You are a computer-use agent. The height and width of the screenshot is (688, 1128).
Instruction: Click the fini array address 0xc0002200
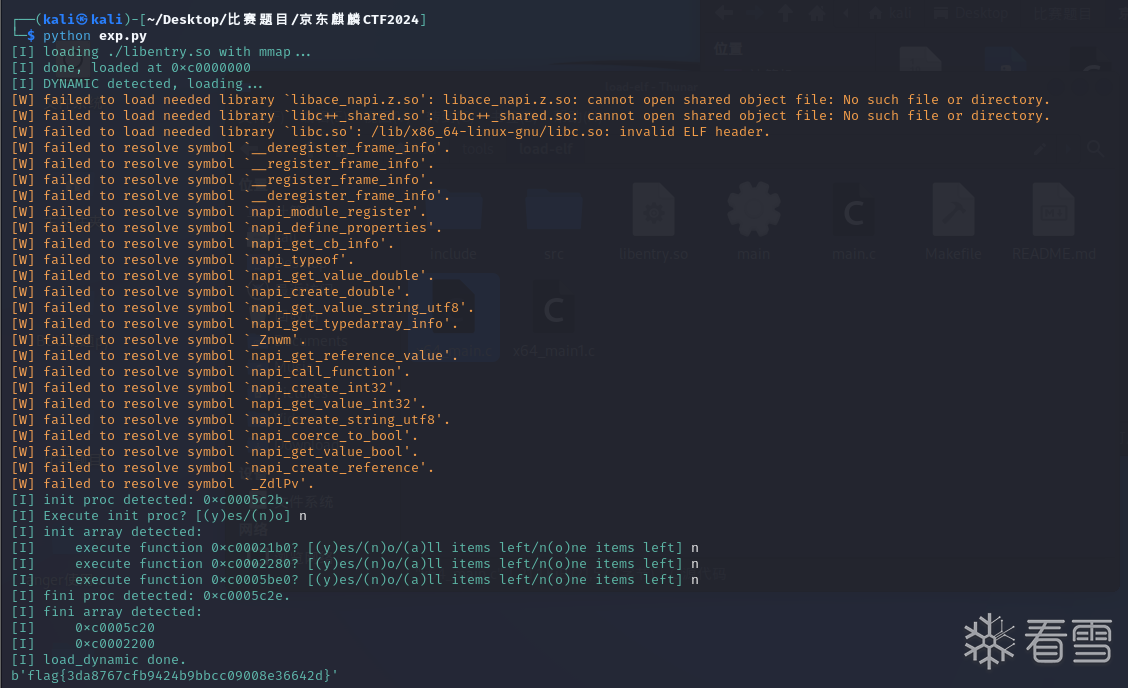click(x=115, y=643)
